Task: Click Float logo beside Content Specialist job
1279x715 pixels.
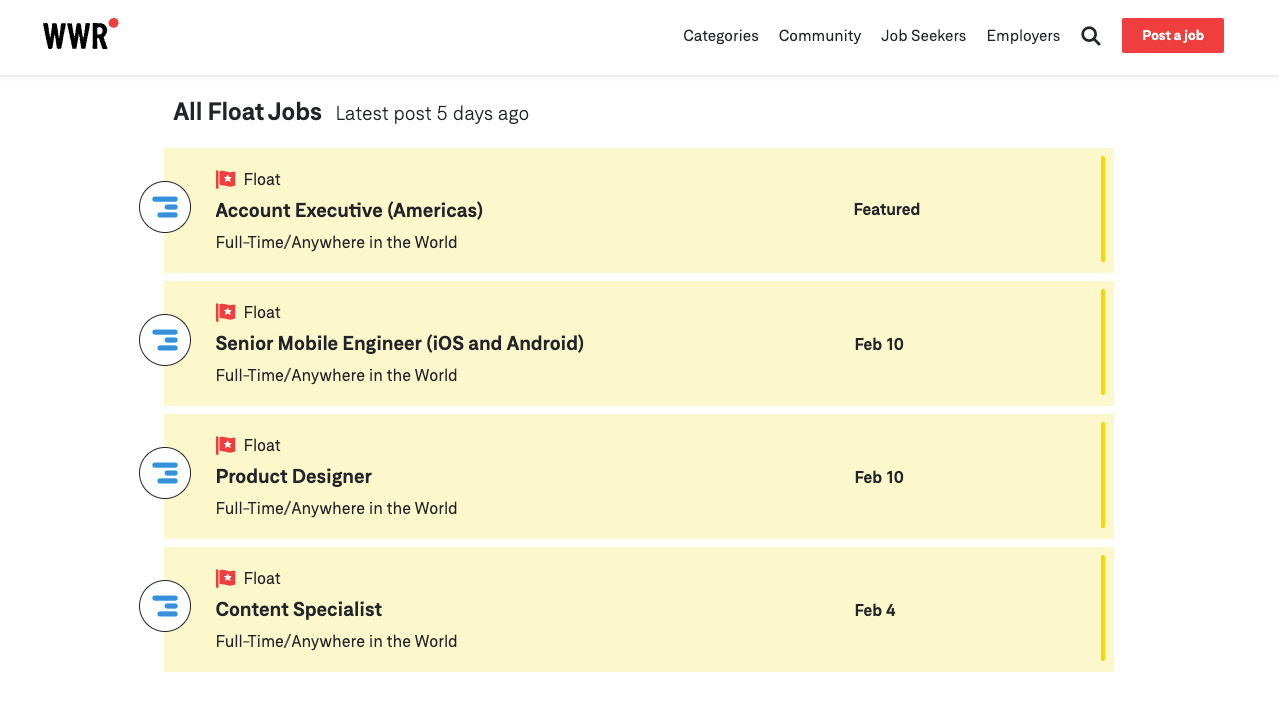Action: pos(165,606)
